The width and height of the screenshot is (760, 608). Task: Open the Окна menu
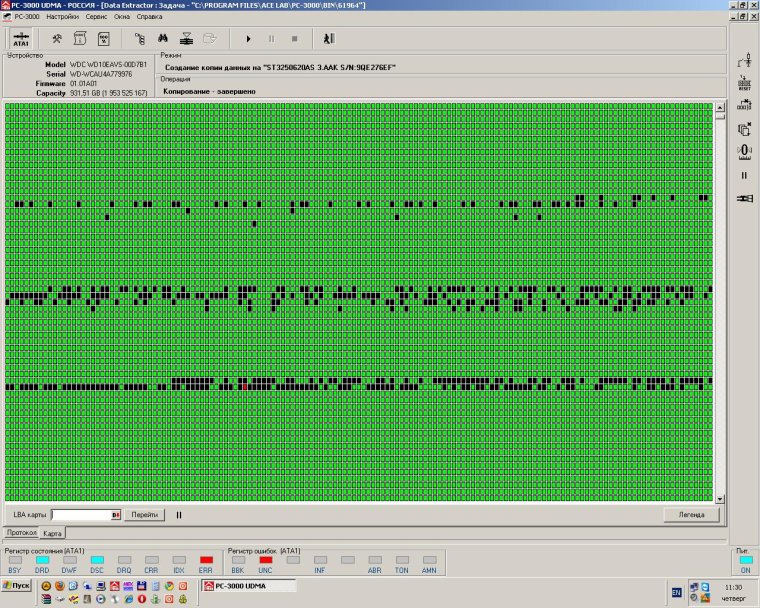point(122,16)
